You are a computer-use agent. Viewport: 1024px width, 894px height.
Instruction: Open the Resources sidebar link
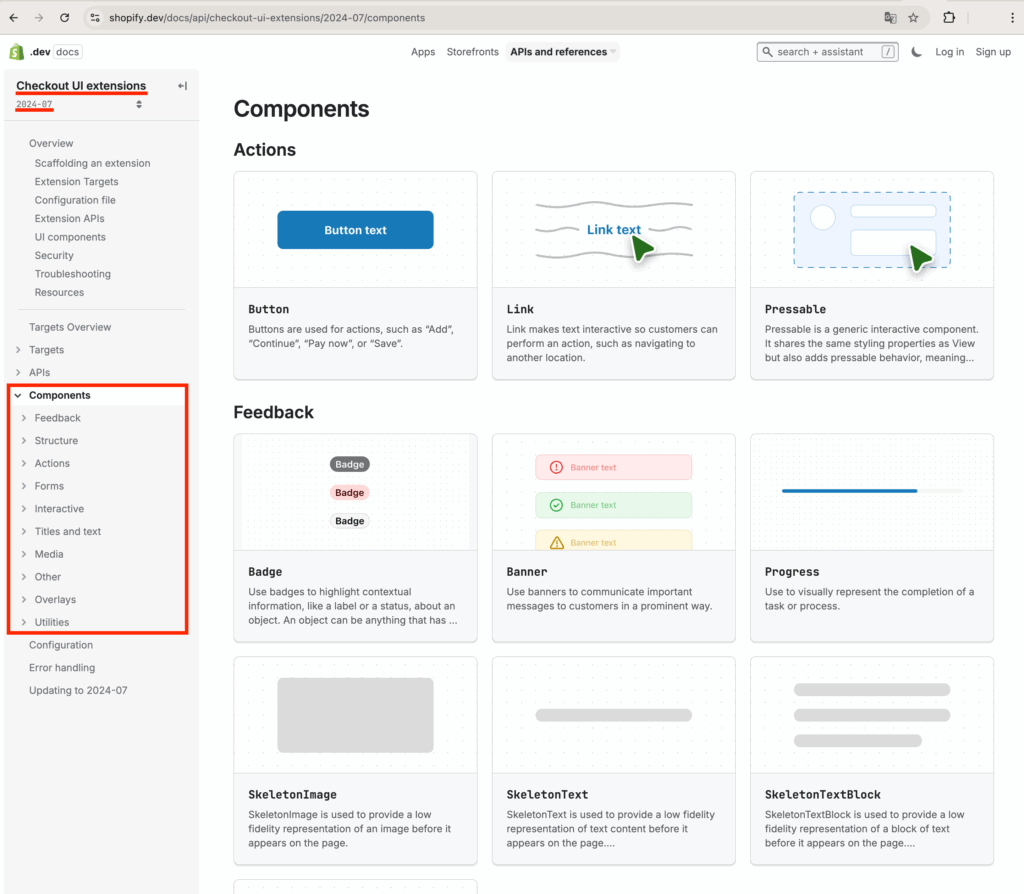click(59, 292)
